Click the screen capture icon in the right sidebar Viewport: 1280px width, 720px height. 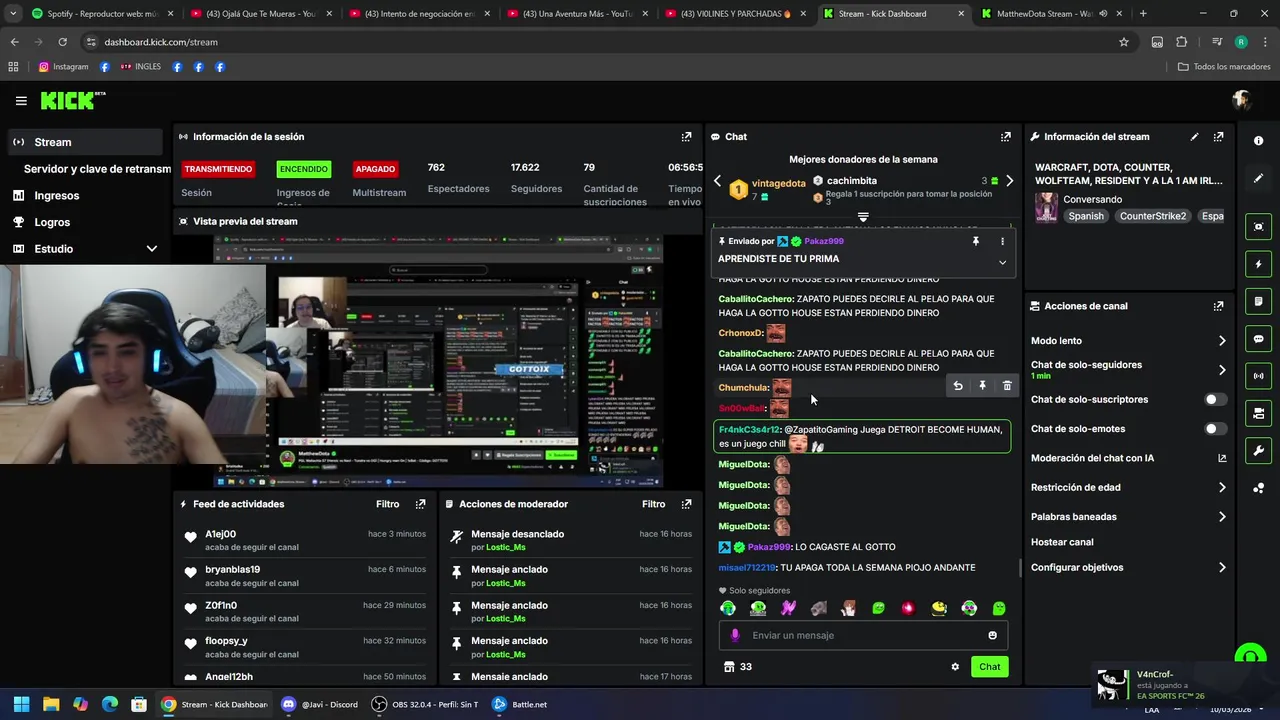1258,227
